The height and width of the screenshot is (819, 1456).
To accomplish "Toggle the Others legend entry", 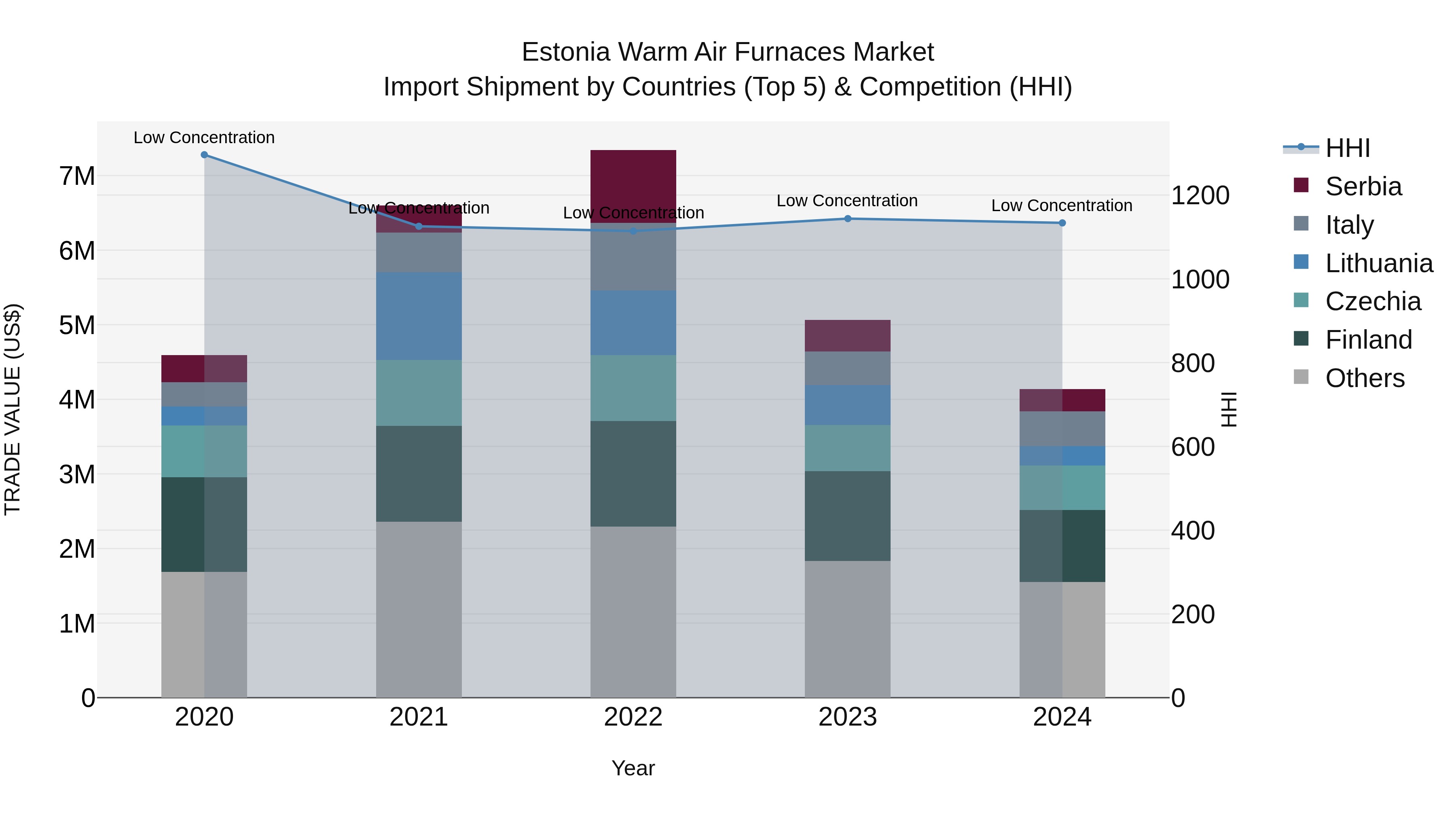I will tap(1348, 378).
